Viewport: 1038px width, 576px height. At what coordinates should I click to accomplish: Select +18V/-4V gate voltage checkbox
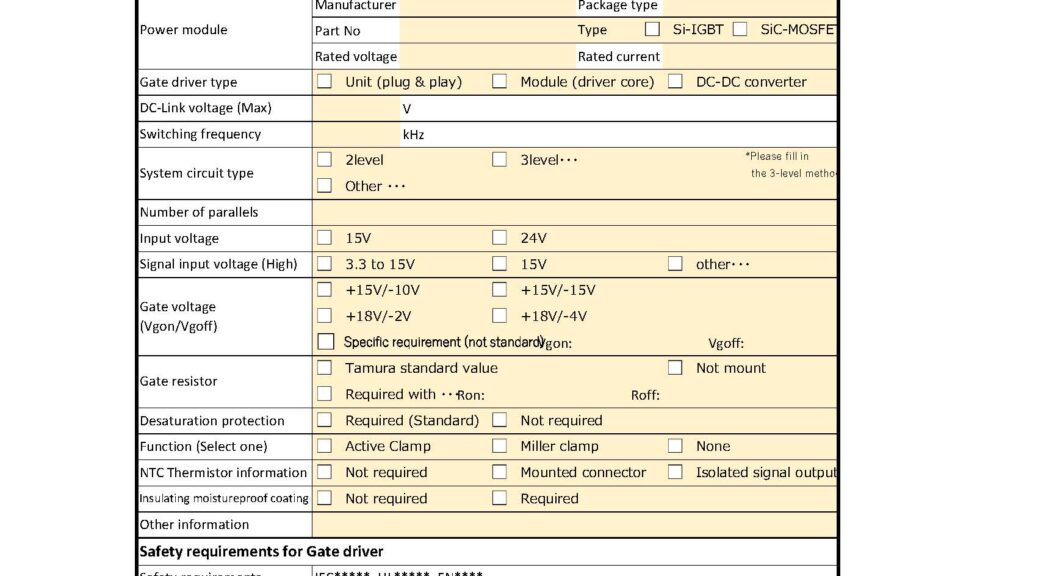(500, 316)
